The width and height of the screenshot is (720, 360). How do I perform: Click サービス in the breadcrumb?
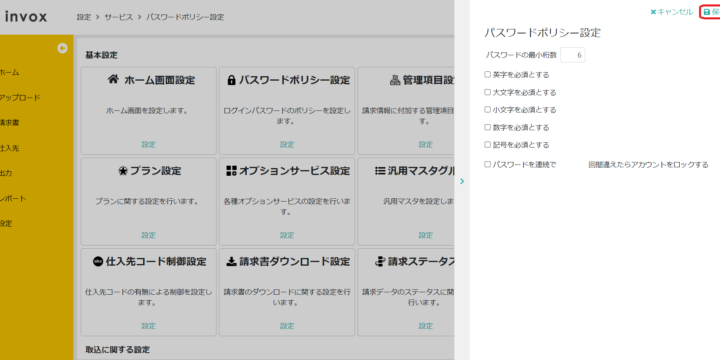(118, 17)
